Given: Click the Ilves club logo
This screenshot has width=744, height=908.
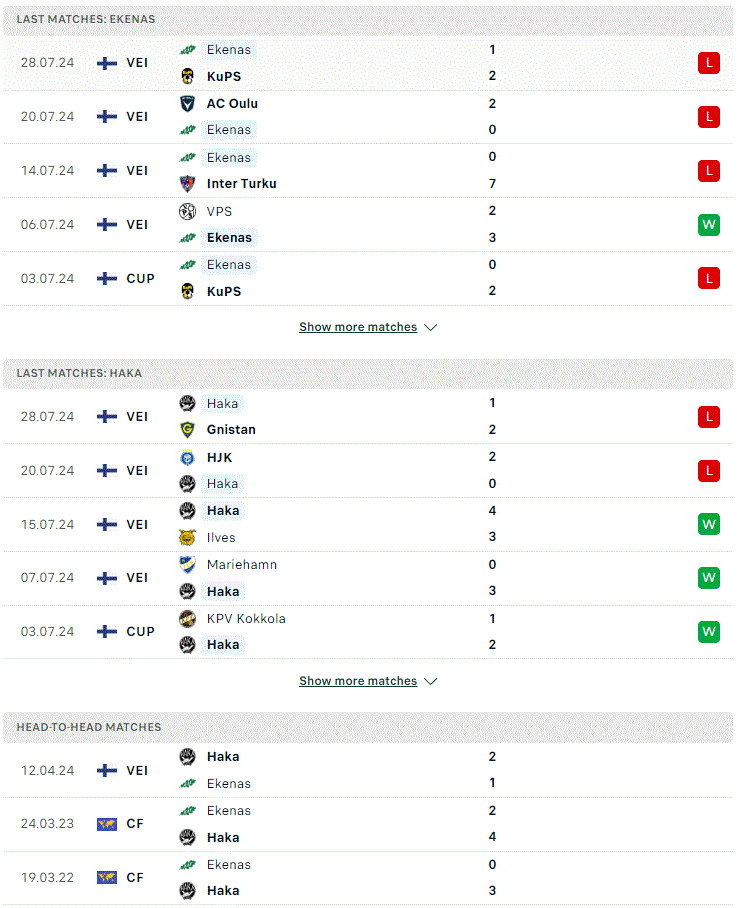Looking at the screenshot, I should point(187,537).
